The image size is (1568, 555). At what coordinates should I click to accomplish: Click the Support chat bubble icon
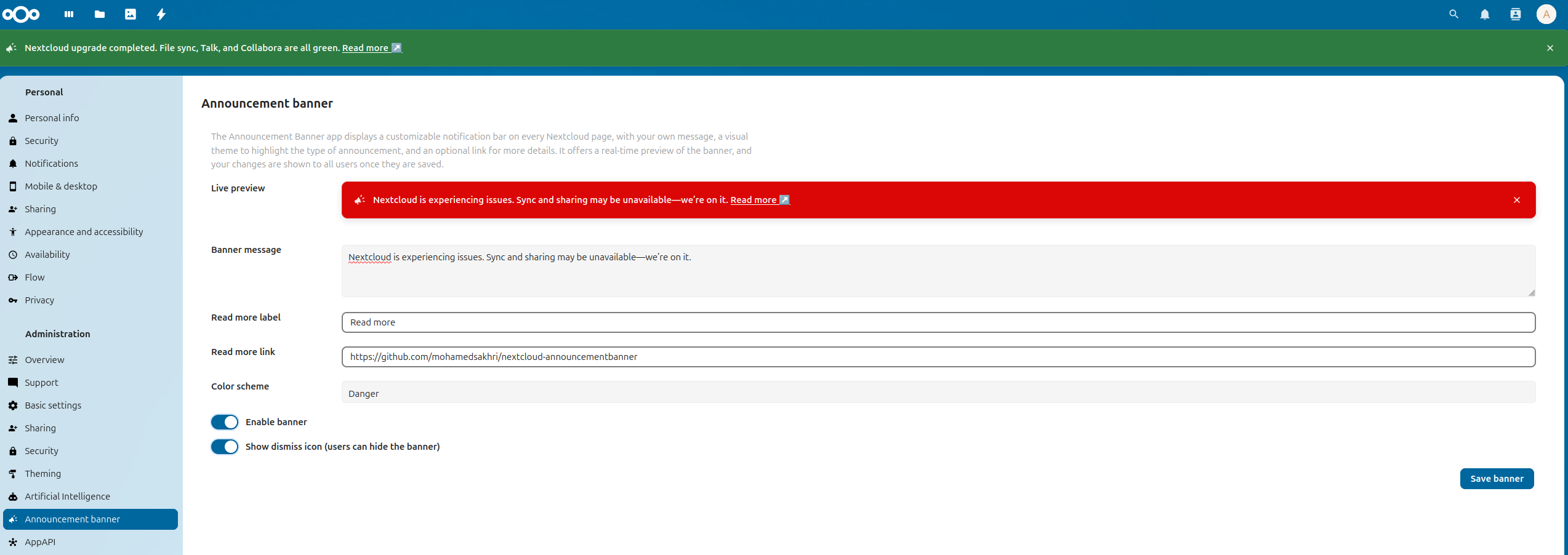[x=13, y=383]
